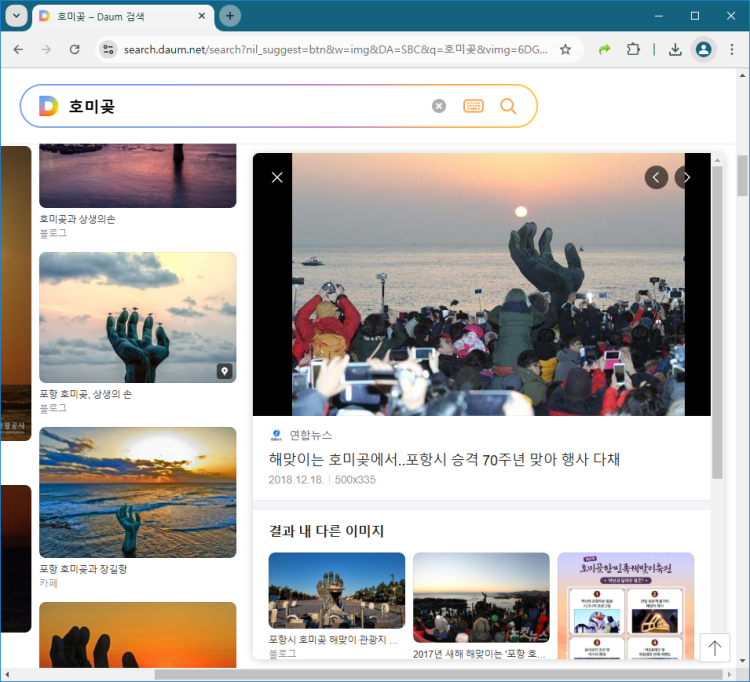Click the horizontal scrollbar right arrow
This screenshot has width=750, height=682.
coord(730,674)
